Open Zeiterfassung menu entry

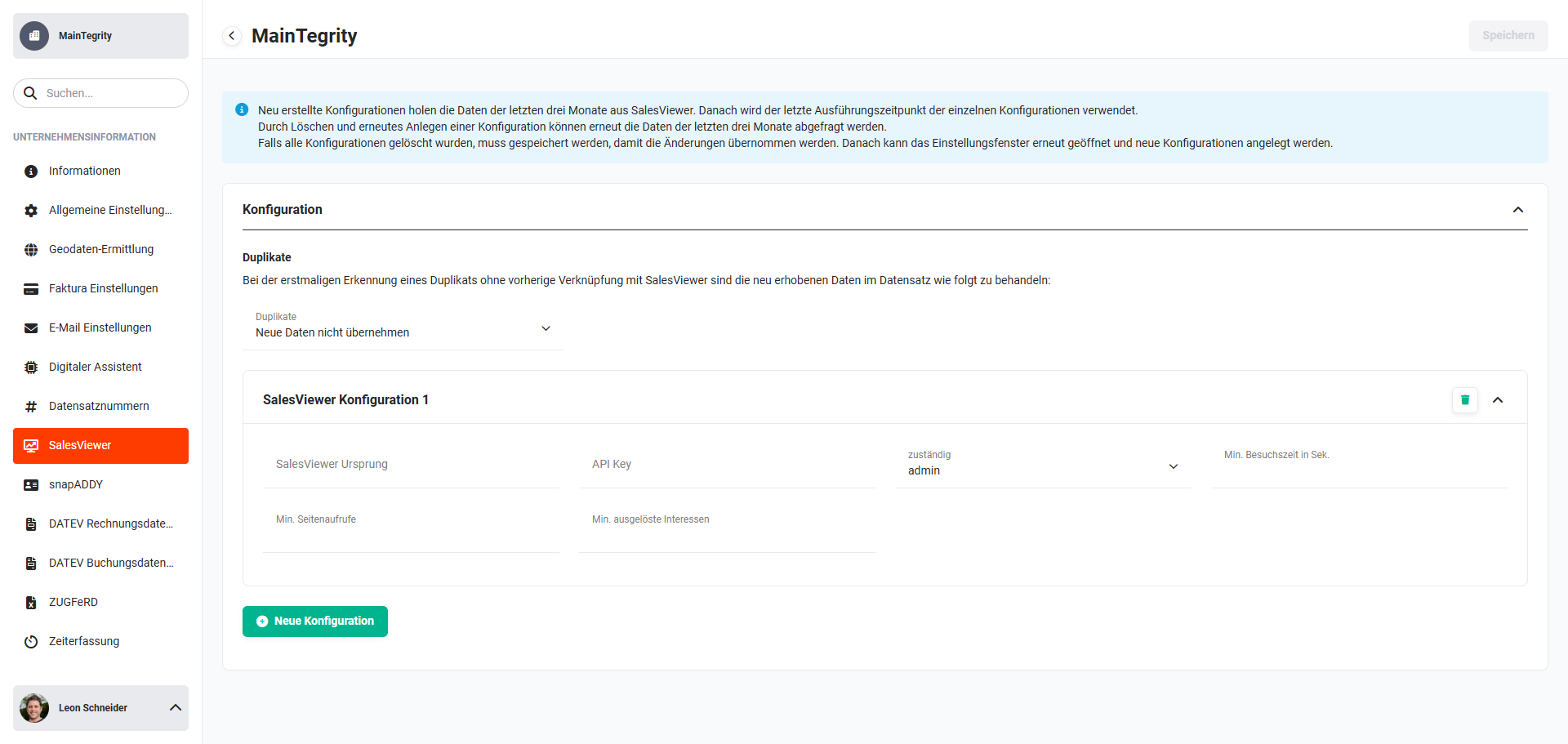pyautogui.click(x=100, y=642)
